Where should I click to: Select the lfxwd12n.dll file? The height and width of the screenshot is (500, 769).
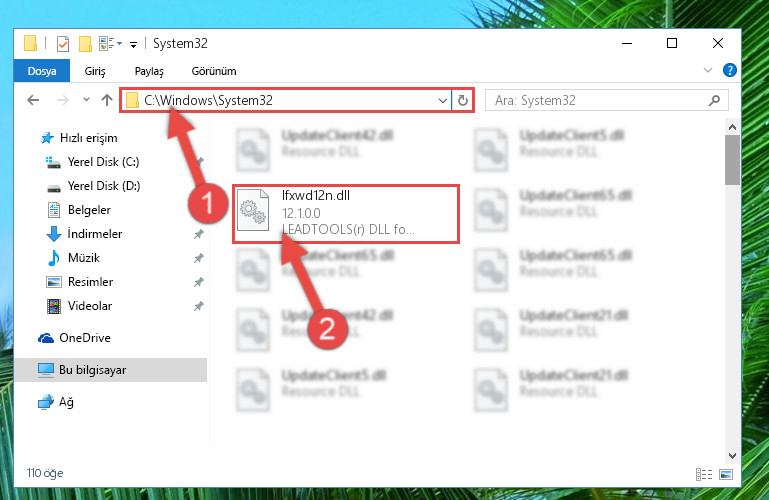346,214
